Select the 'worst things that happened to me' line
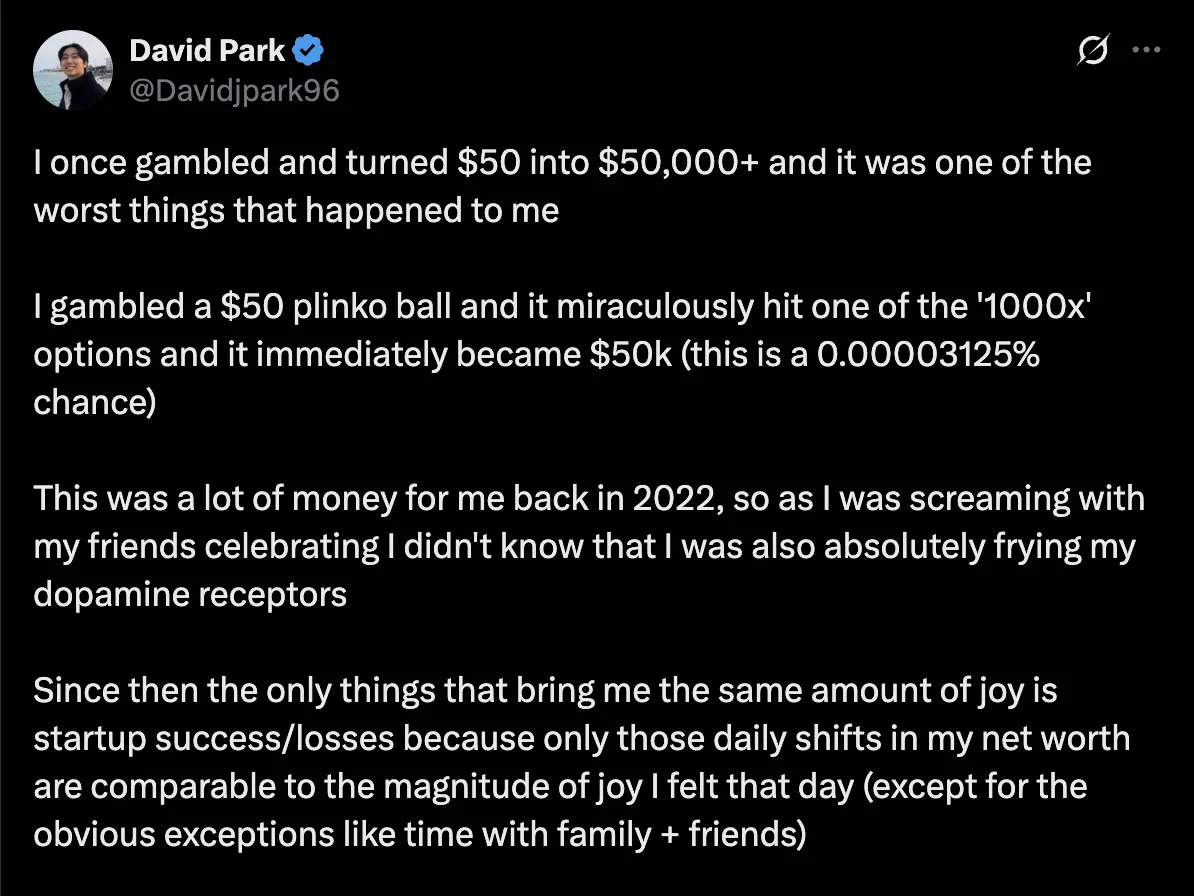Image resolution: width=1194 pixels, height=896 pixels. coord(296,211)
